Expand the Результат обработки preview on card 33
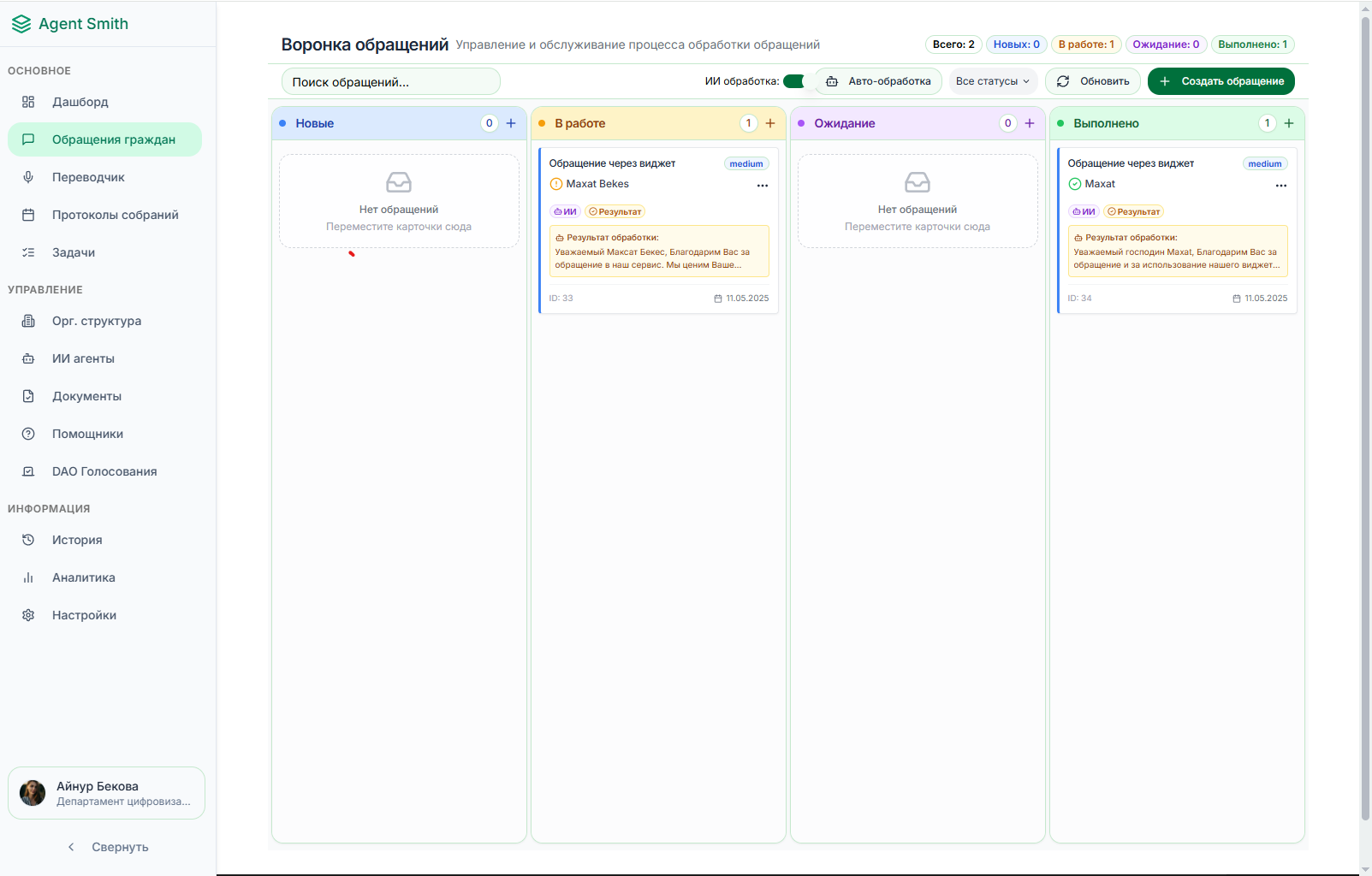The height and width of the screenshot is (876, 1372). [658, 252]
